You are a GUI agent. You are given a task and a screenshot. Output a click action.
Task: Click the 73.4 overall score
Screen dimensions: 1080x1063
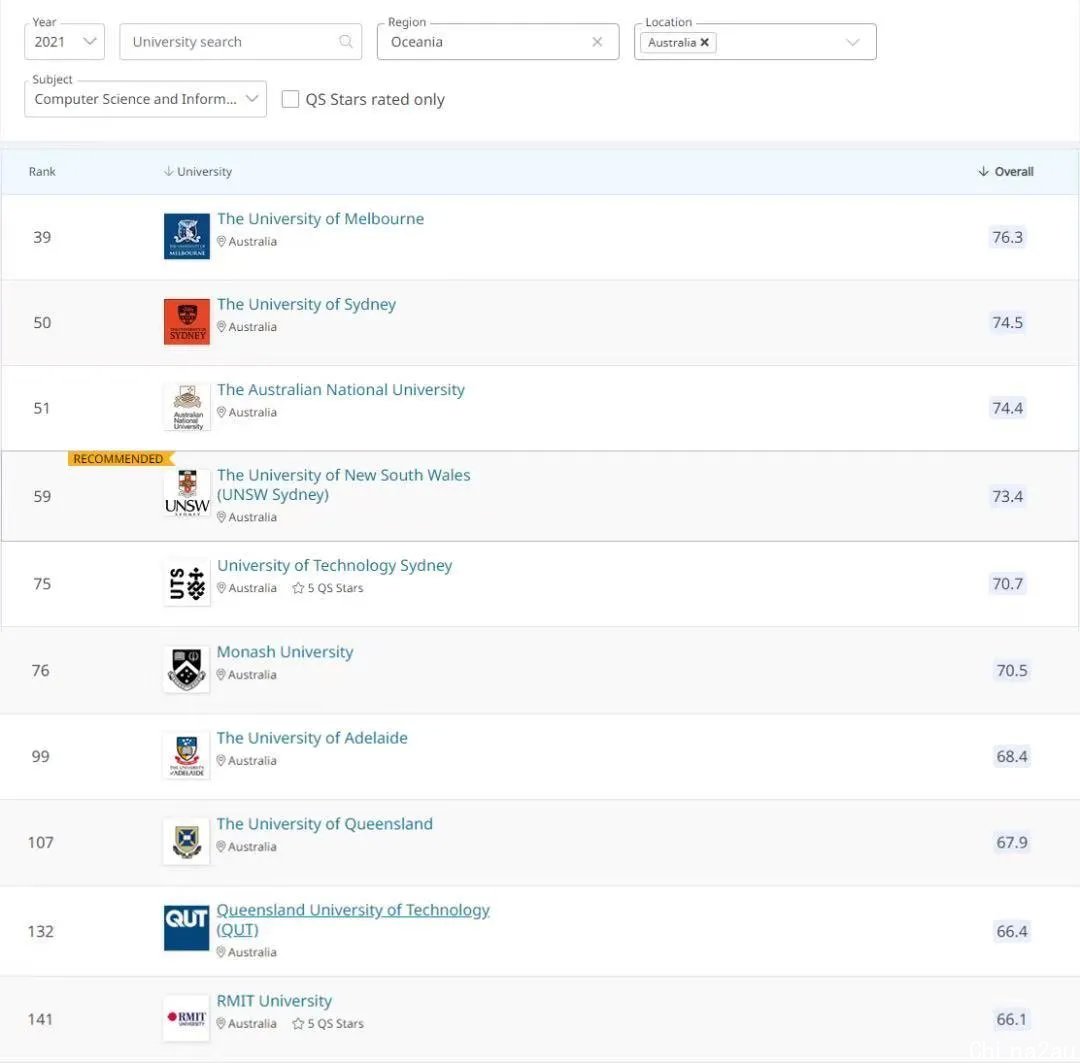click(1007, 496)
